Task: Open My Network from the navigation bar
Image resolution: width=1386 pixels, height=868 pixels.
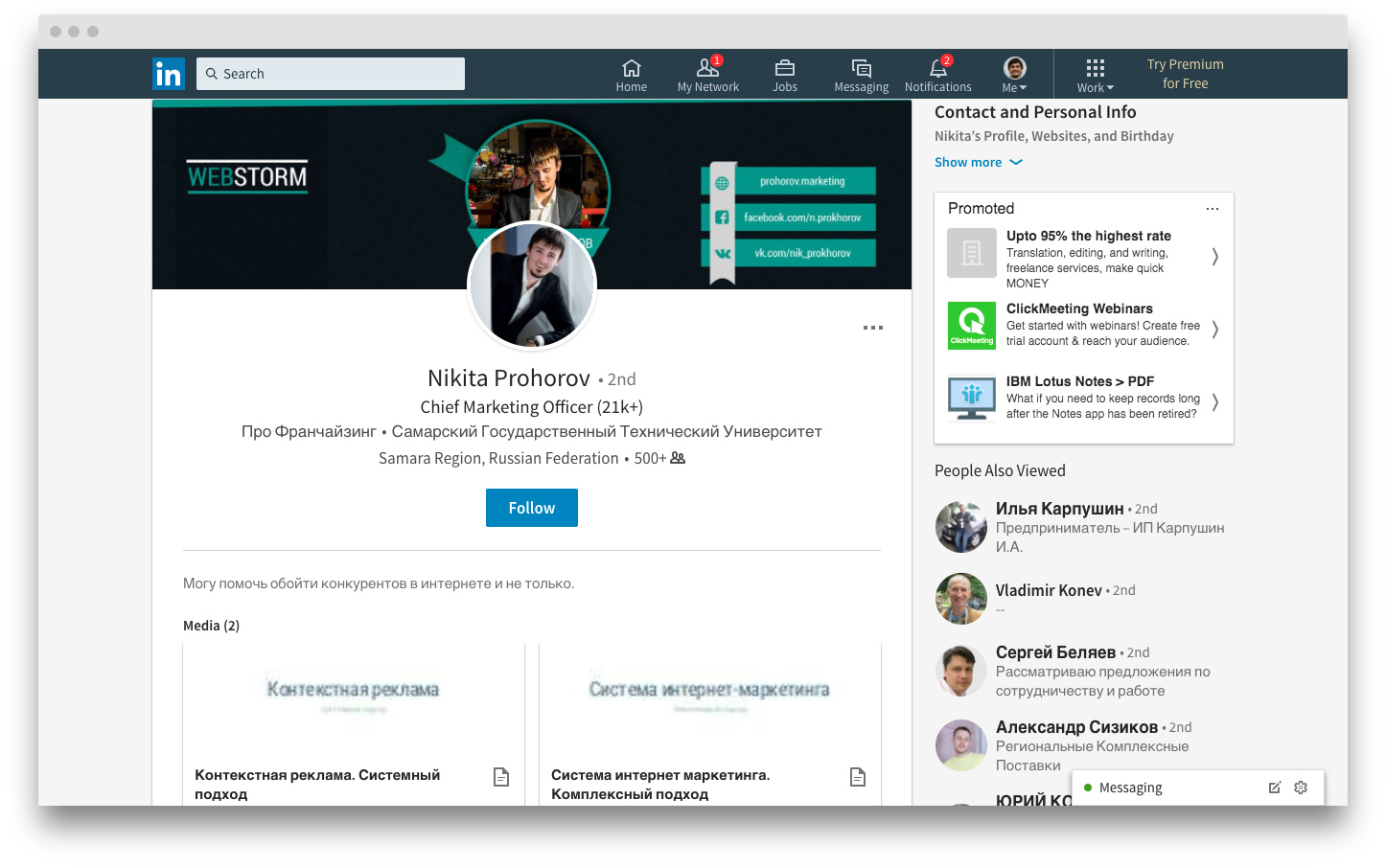Action: (708, 76)
